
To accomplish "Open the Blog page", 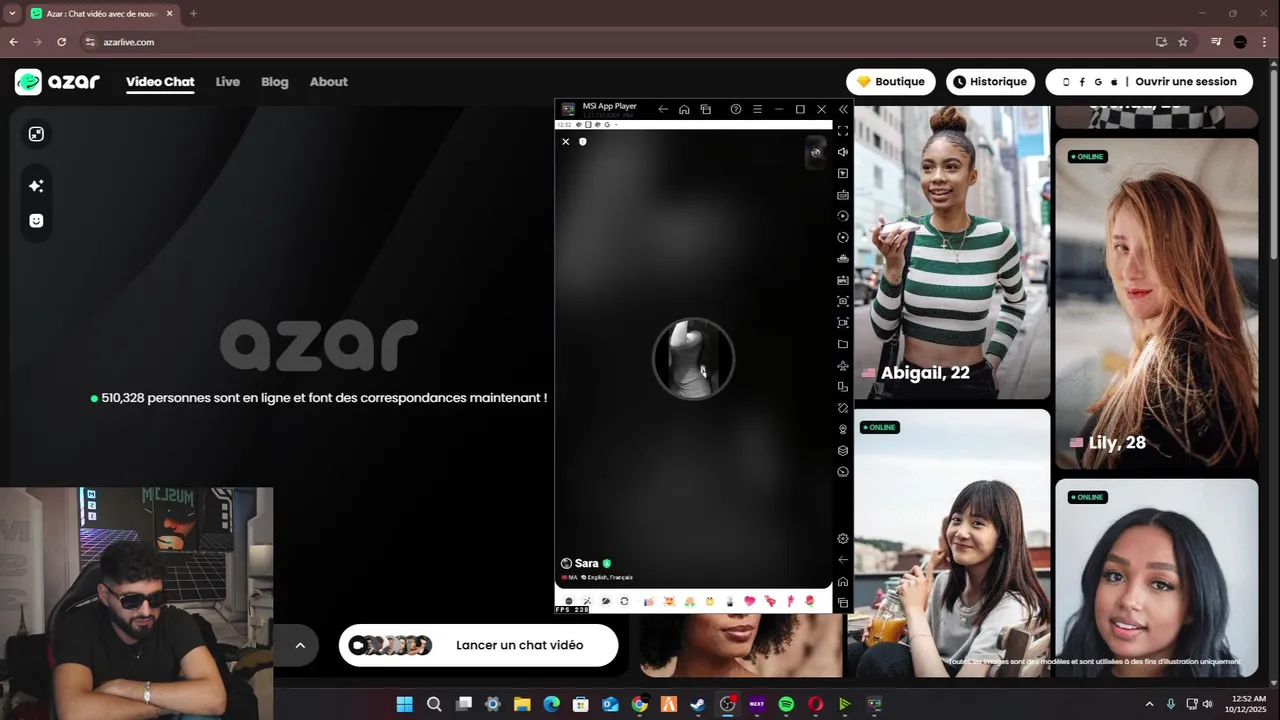I will click(275, 82).
